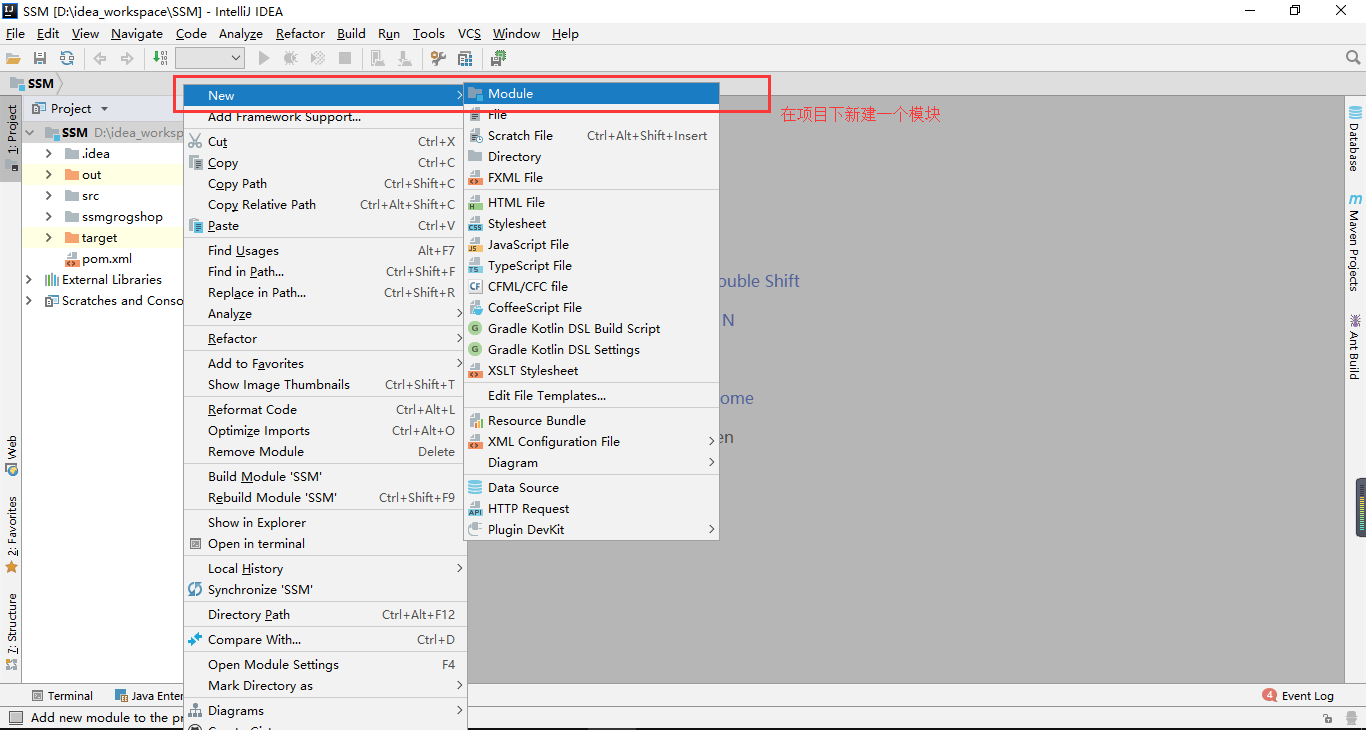Choose Reformat Code in the context menu

325,410
